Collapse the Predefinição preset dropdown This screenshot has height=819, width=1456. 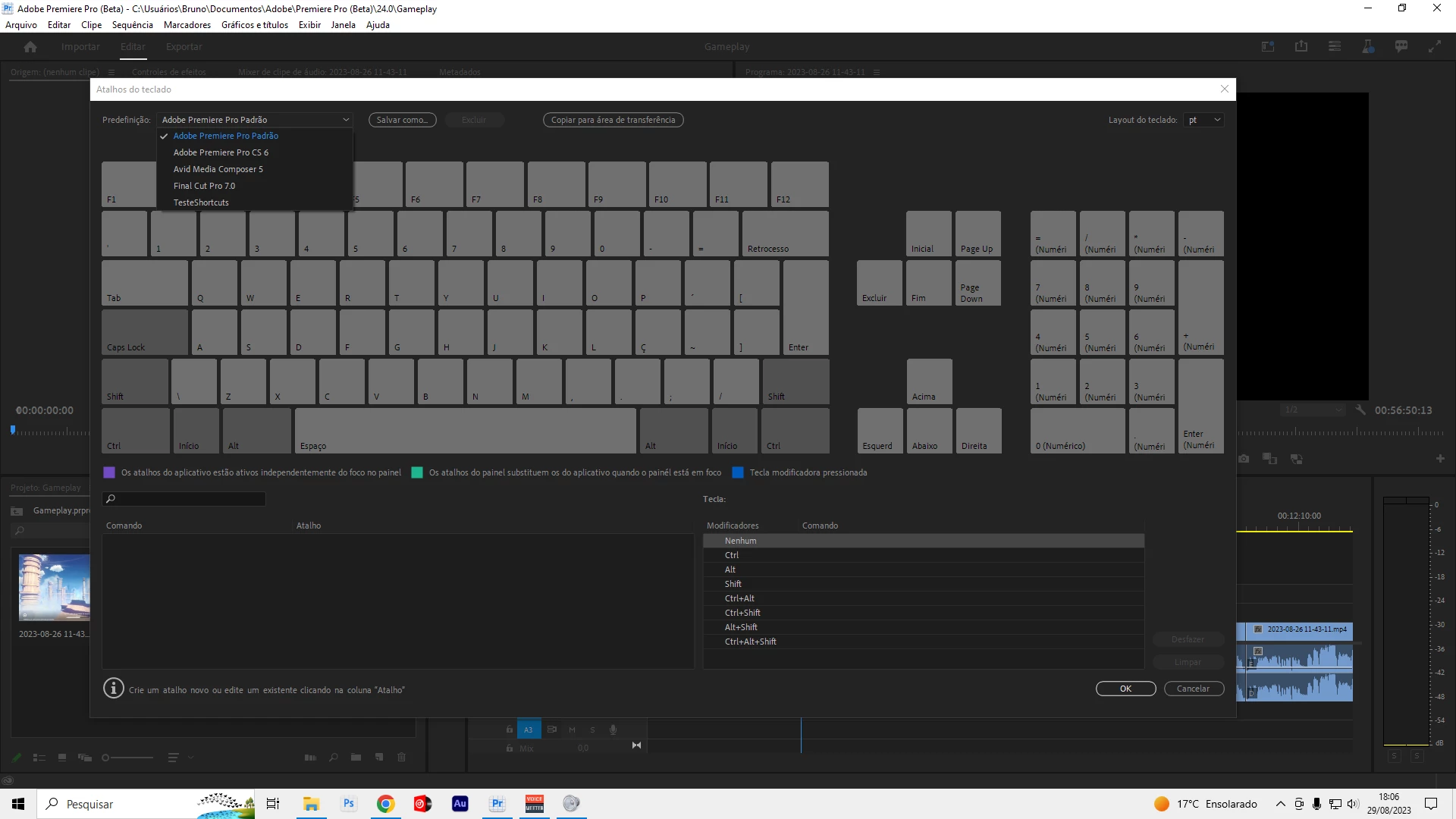[346, 120]
